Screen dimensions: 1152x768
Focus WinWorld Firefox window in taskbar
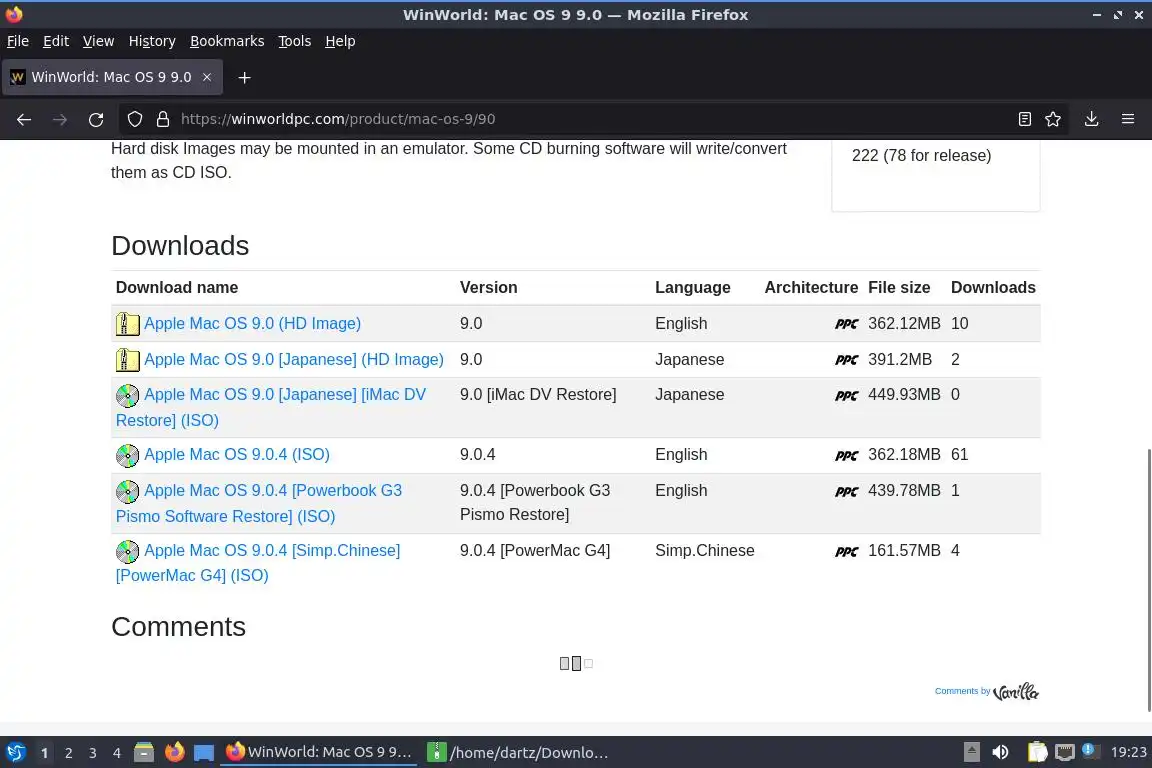pyautogui.click(x=318, y=753)
